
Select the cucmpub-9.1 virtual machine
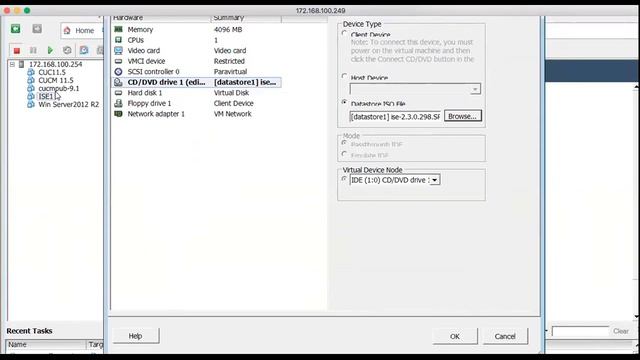(x=59, y=88)
